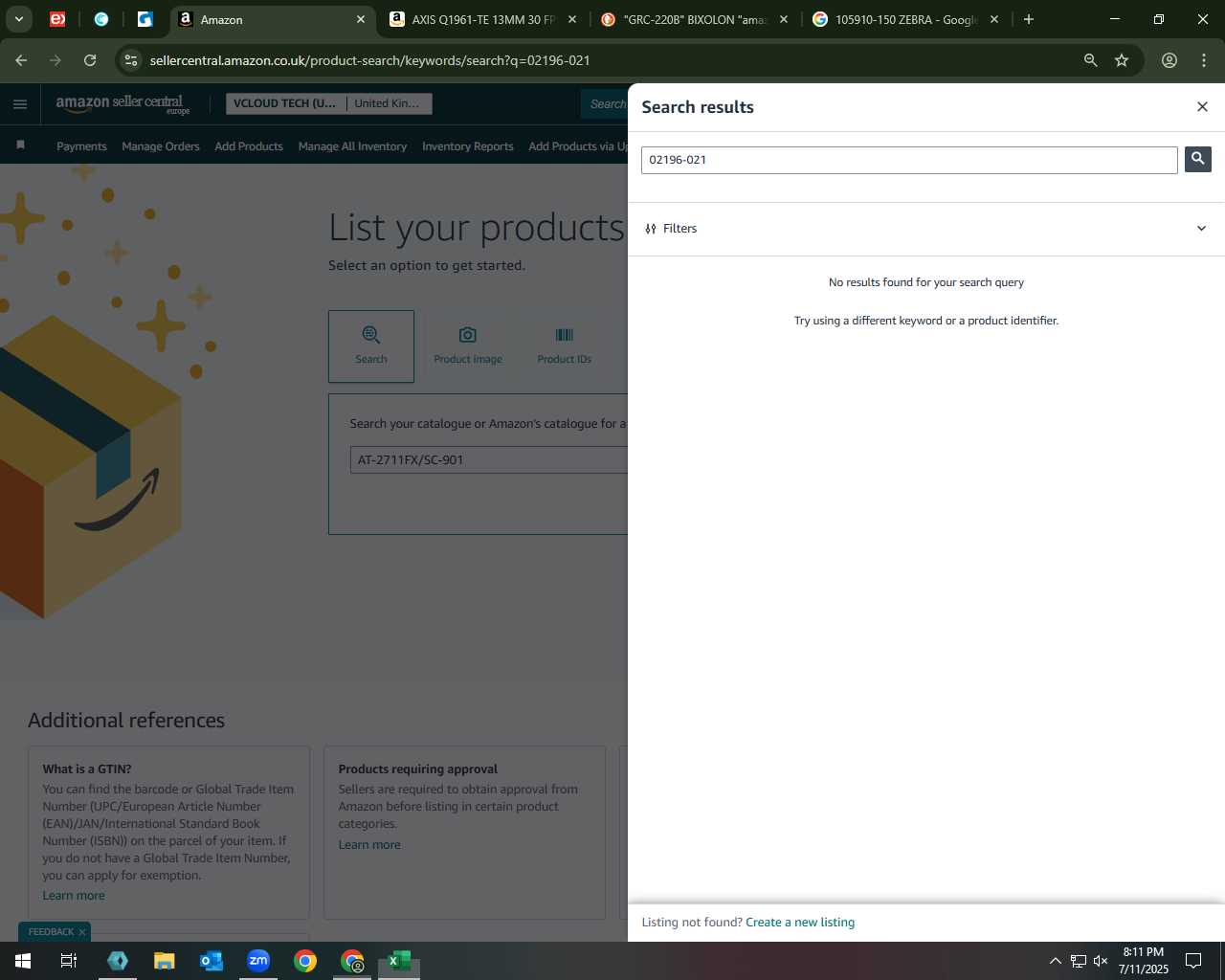This screenshot has height=980, width=1225.
Task: Click the taskbar clock showing 8:11 PM
Action: click(1143, 961)
